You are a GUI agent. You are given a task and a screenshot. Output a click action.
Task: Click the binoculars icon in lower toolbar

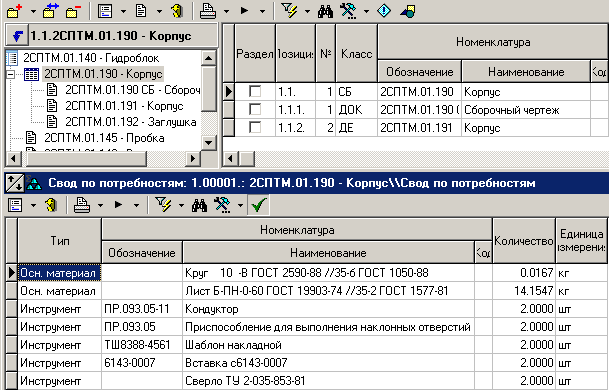pyautogui.click(x=199, y=205)
